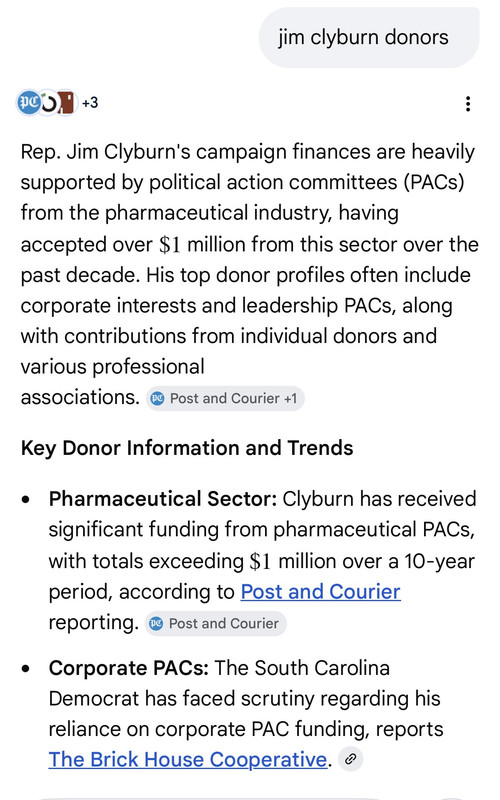Open The Brick House Cooperative link
Viewport: 500px width, 800px height.
(188, 760)
